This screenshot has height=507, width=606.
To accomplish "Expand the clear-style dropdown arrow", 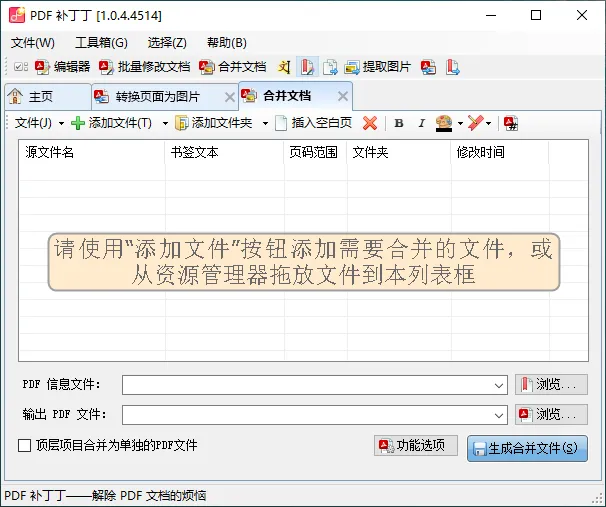I will 489,124.
